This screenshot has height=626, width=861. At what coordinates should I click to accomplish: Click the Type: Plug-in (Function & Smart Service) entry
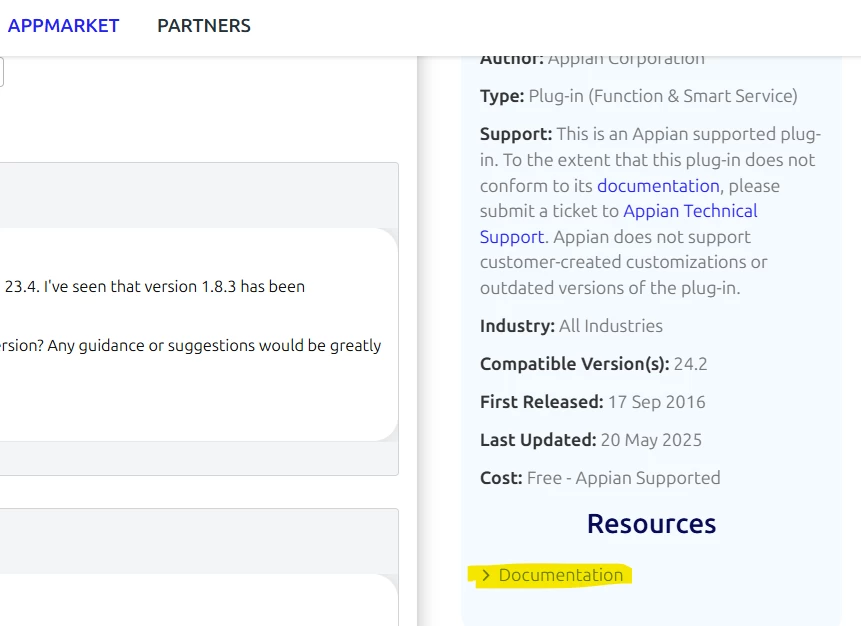click(x=639, y=96)
